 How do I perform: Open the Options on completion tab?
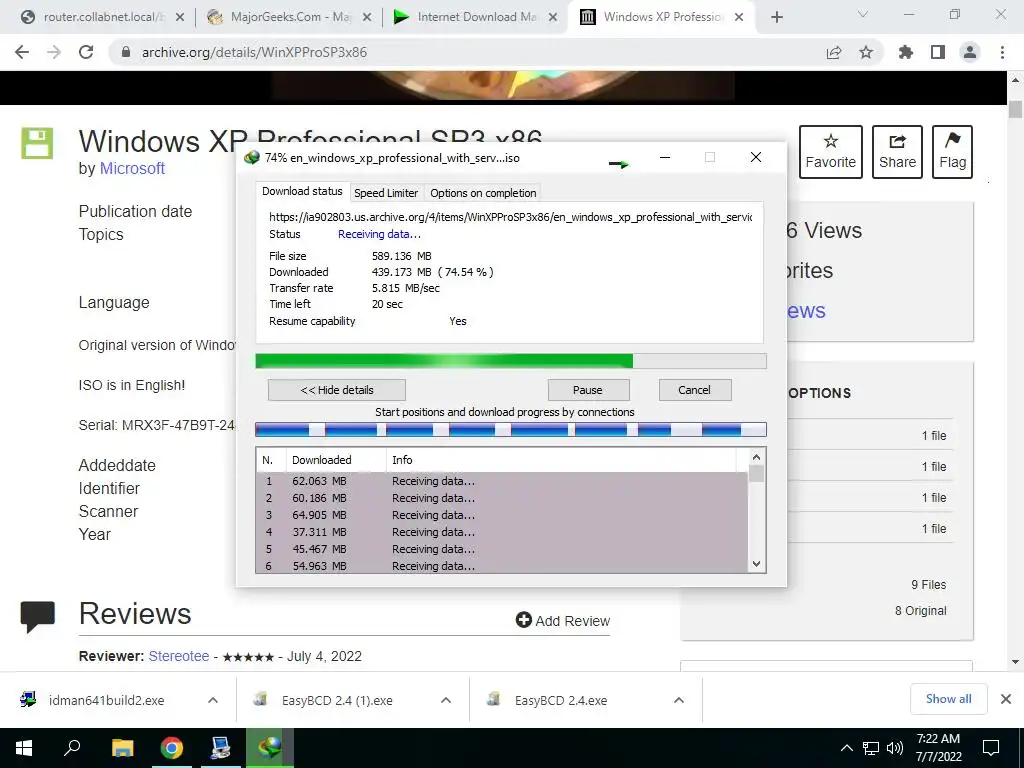(x=483, y=193)
